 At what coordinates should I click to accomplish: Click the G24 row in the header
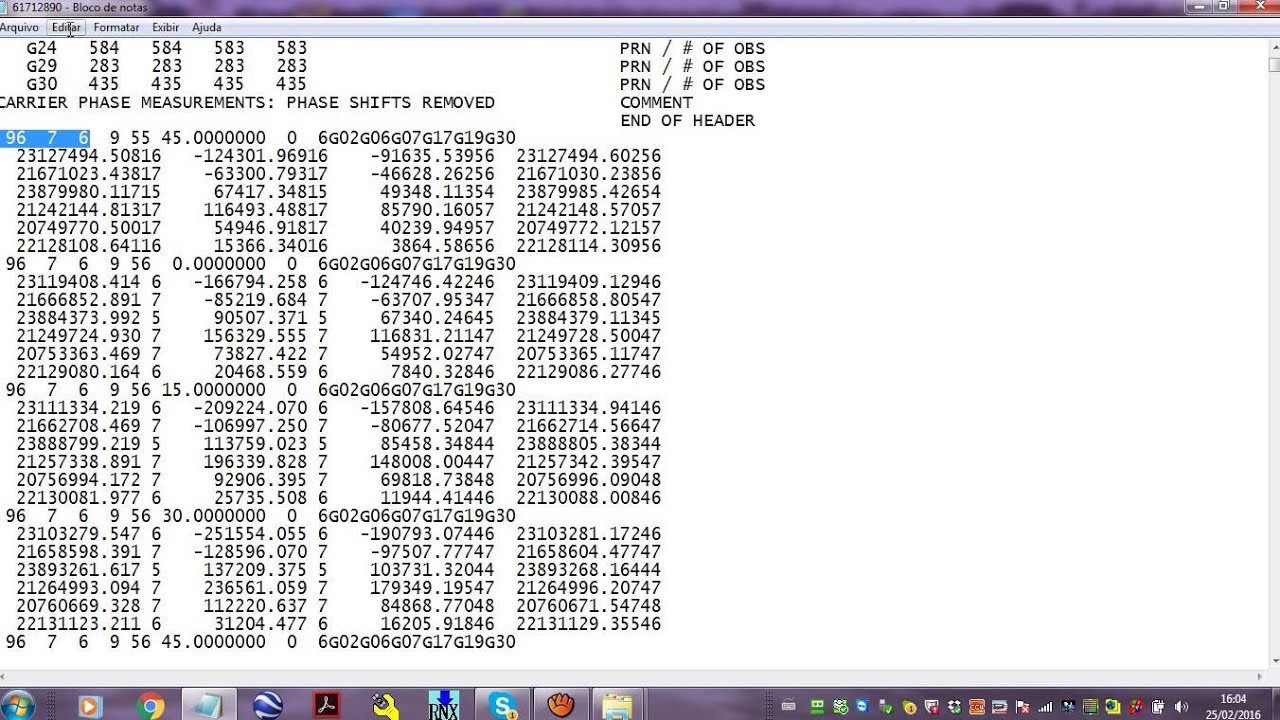pyautogui.click(x=166, y=48)
